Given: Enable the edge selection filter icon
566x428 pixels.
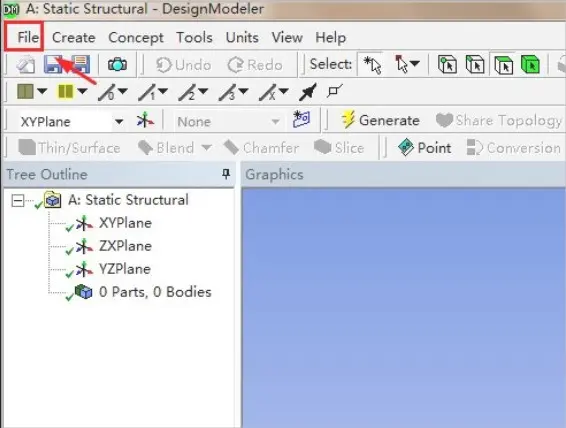Looking at the screenshot, I should pyautogui.click(x=475, y=65).
